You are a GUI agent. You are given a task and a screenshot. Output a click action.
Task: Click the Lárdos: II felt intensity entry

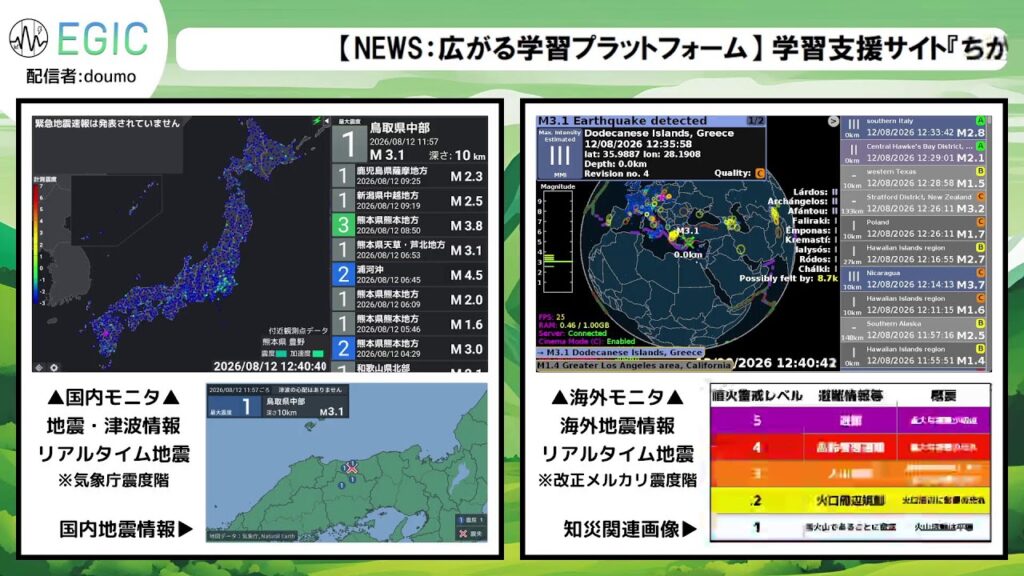(815, 192)
